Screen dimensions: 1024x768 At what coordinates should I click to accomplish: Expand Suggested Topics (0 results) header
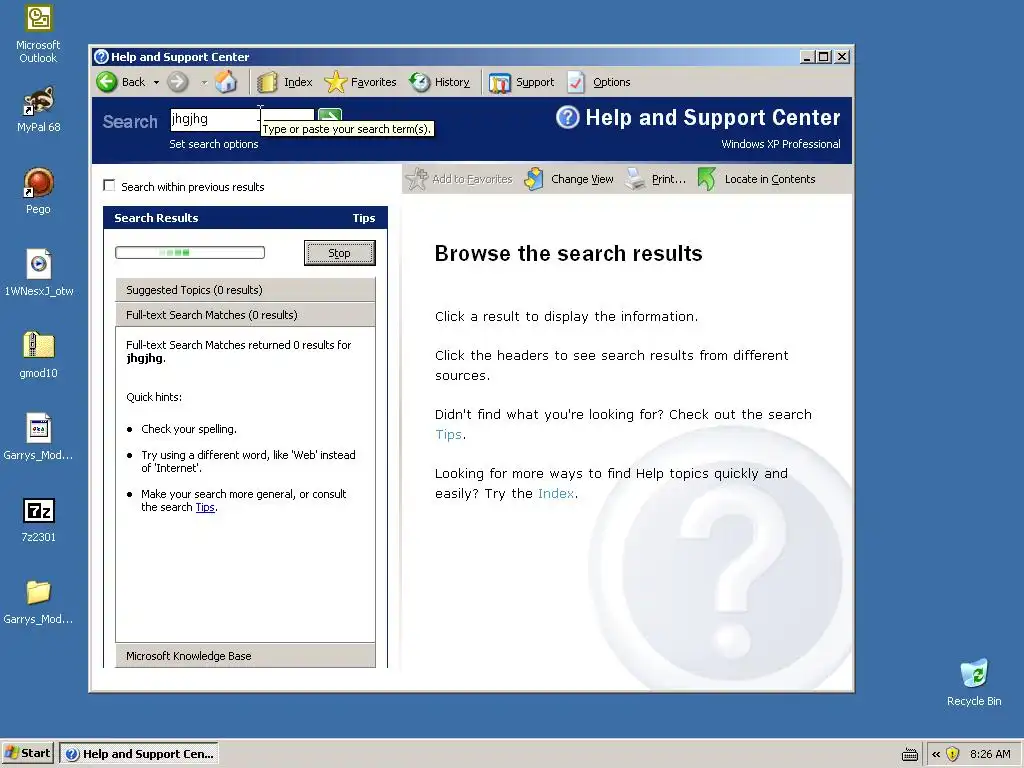pos(246,290)
